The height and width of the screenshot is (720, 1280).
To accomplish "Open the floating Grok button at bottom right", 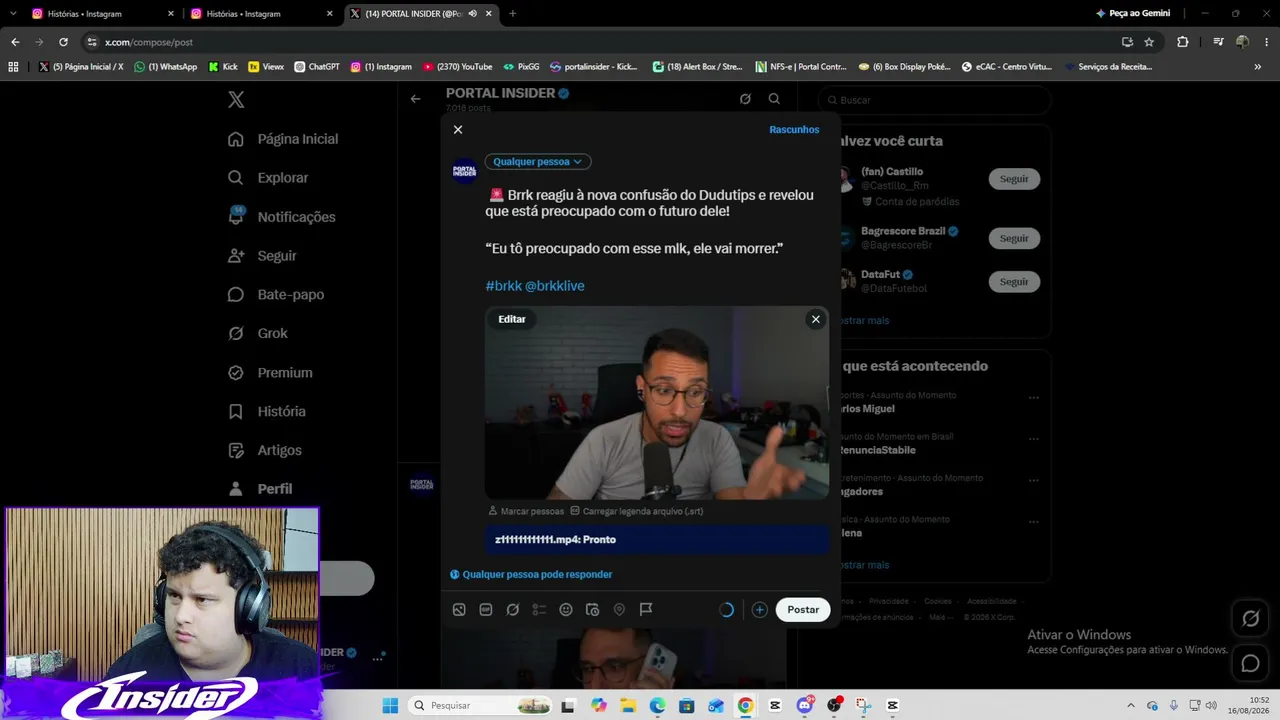I will click(1250, 619).
